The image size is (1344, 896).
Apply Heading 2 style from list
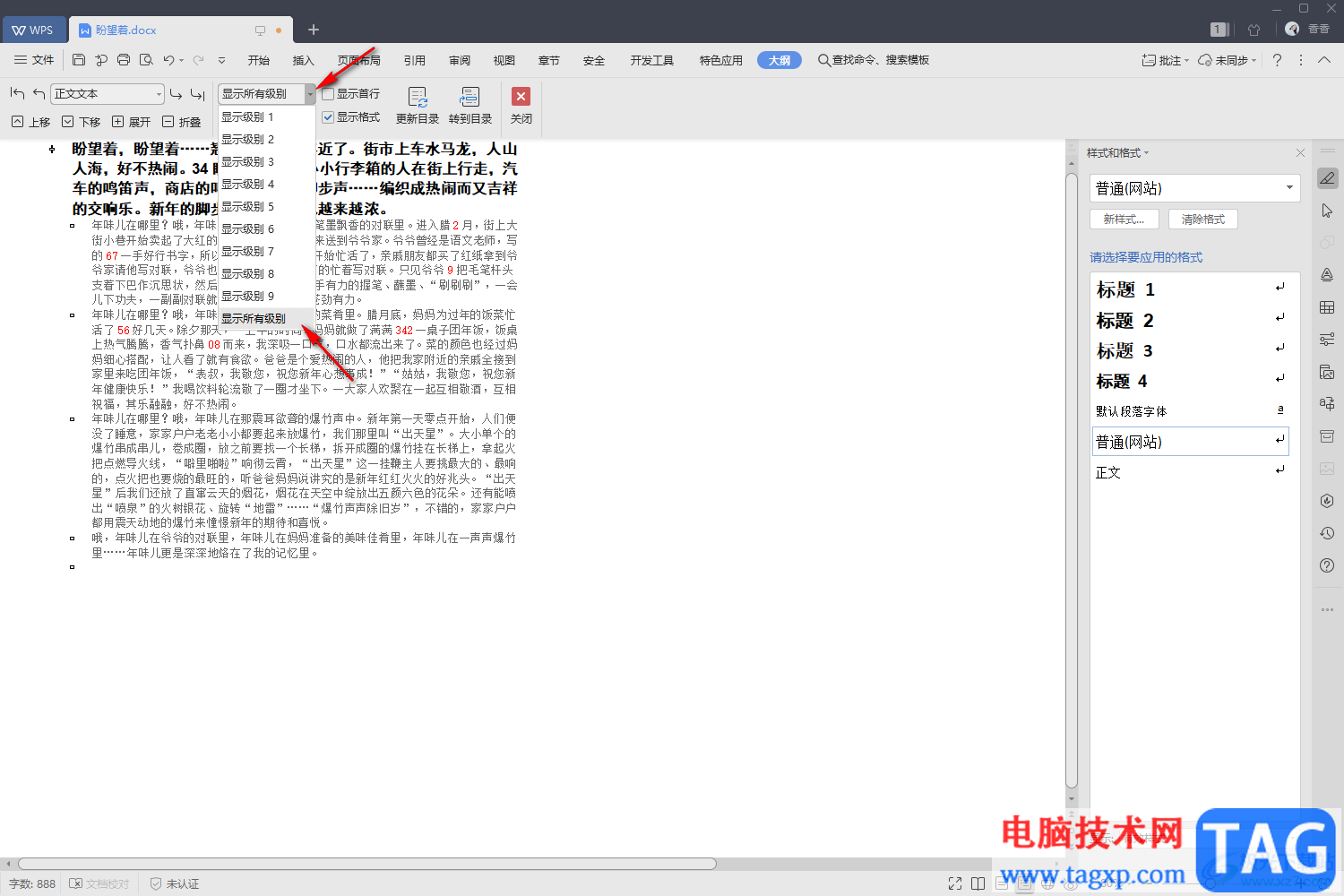pyautogui.click(x=1192, y=320)
